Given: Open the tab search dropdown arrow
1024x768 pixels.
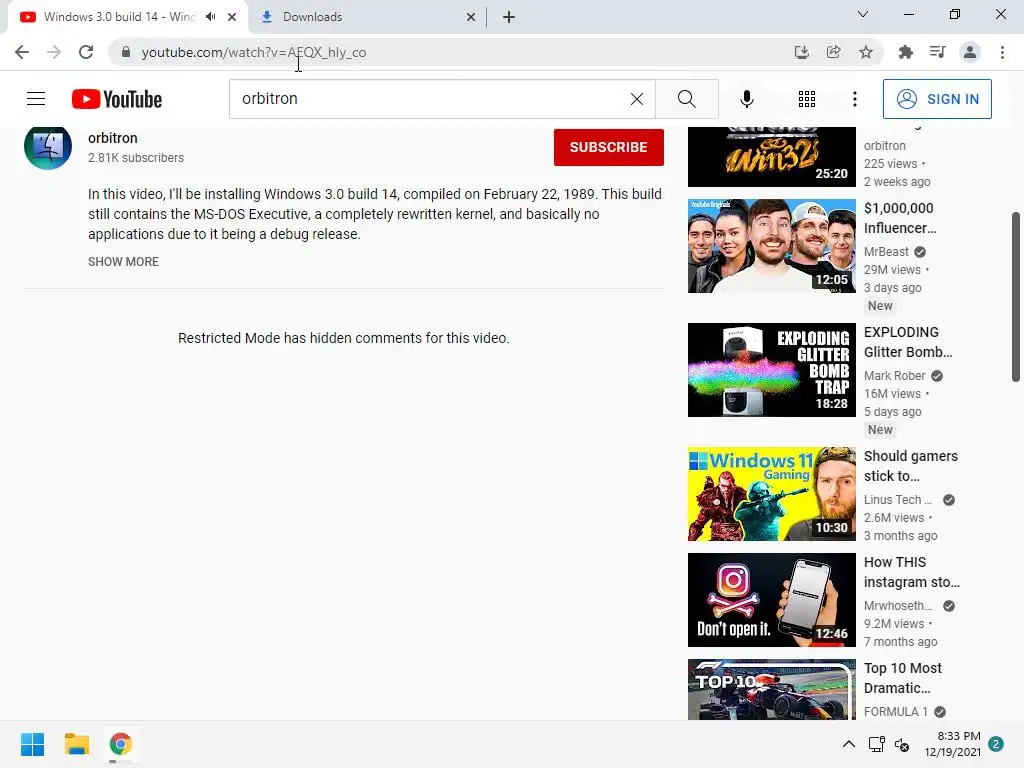Looking at the screenshot, I should coord(863,14).
